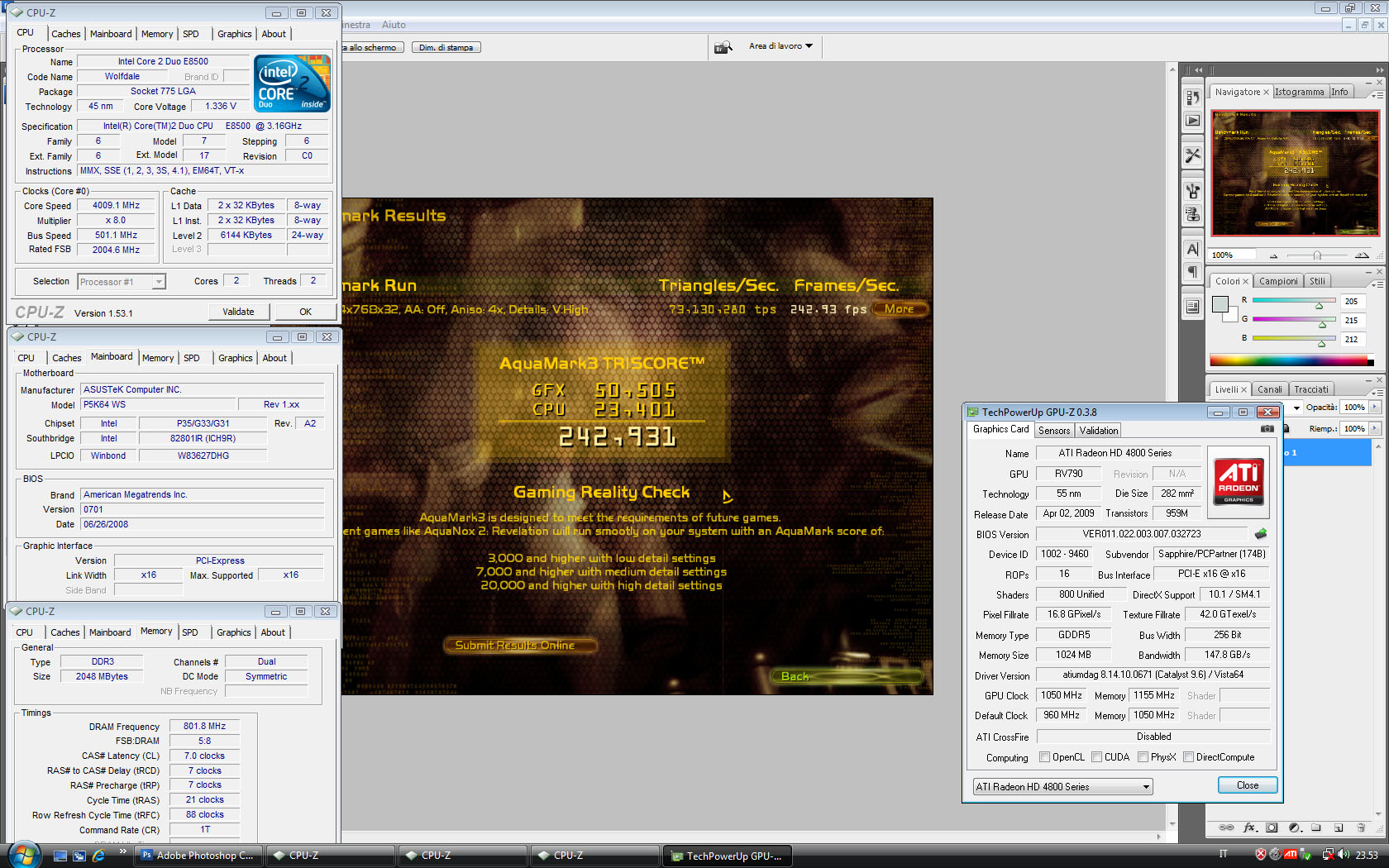
Task: Open the Character panel A icon
Action: 1192,249
